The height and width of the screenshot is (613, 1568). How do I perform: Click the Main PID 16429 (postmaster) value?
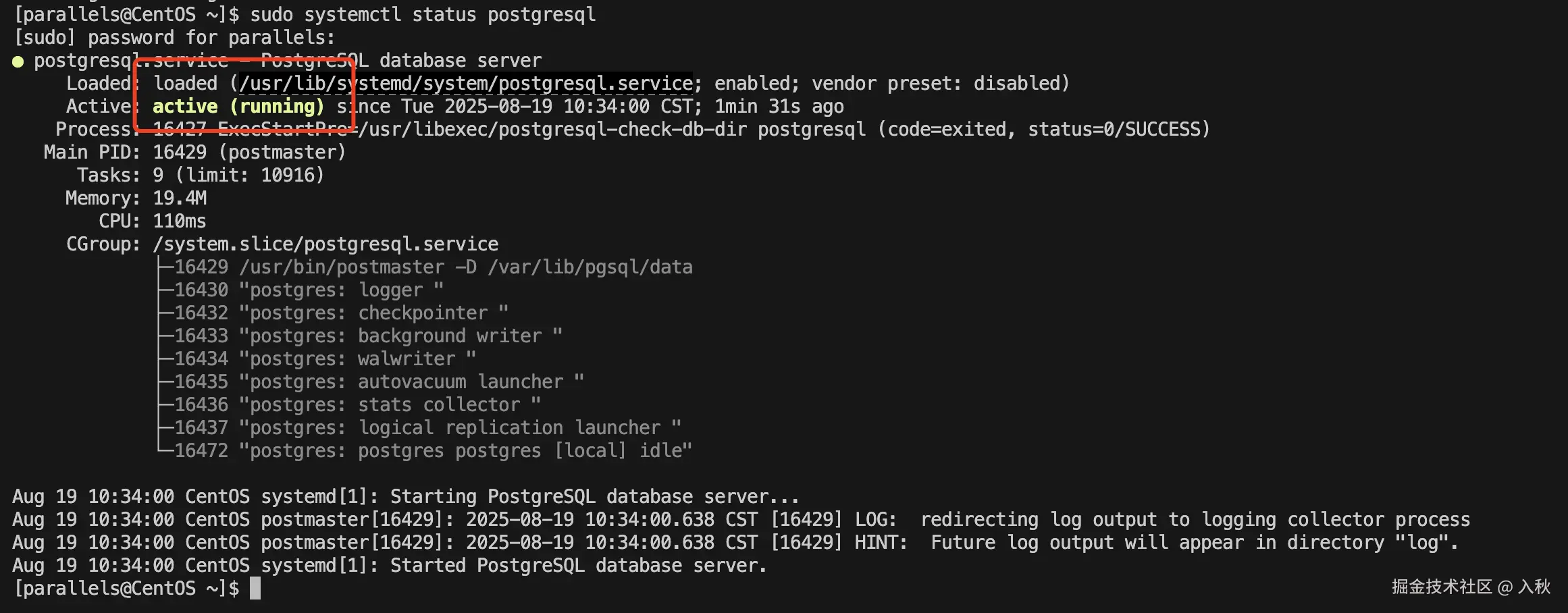[x=249, y=153]
